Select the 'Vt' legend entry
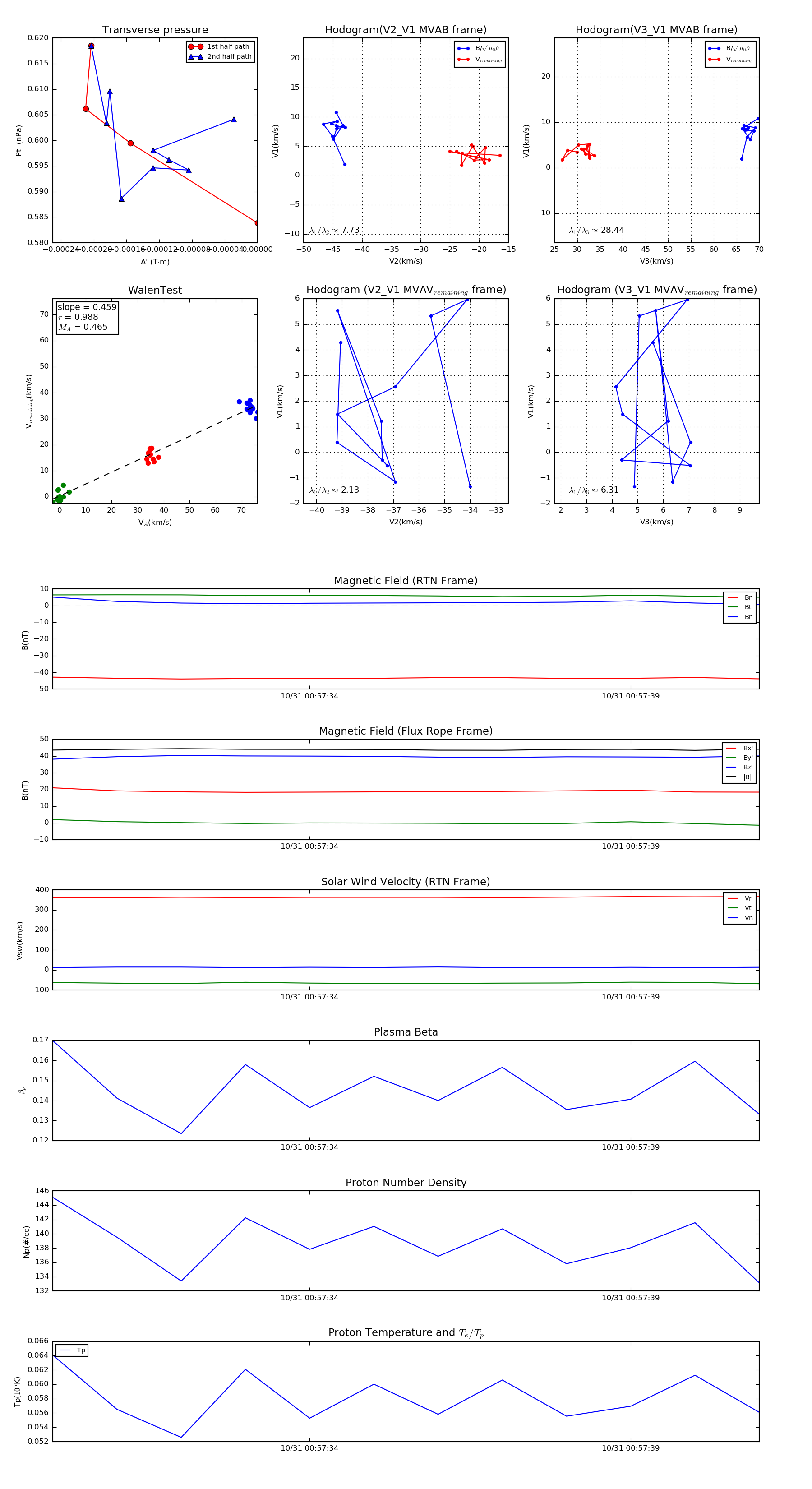The image size is (812, 1489). click(x=740, y=908)
